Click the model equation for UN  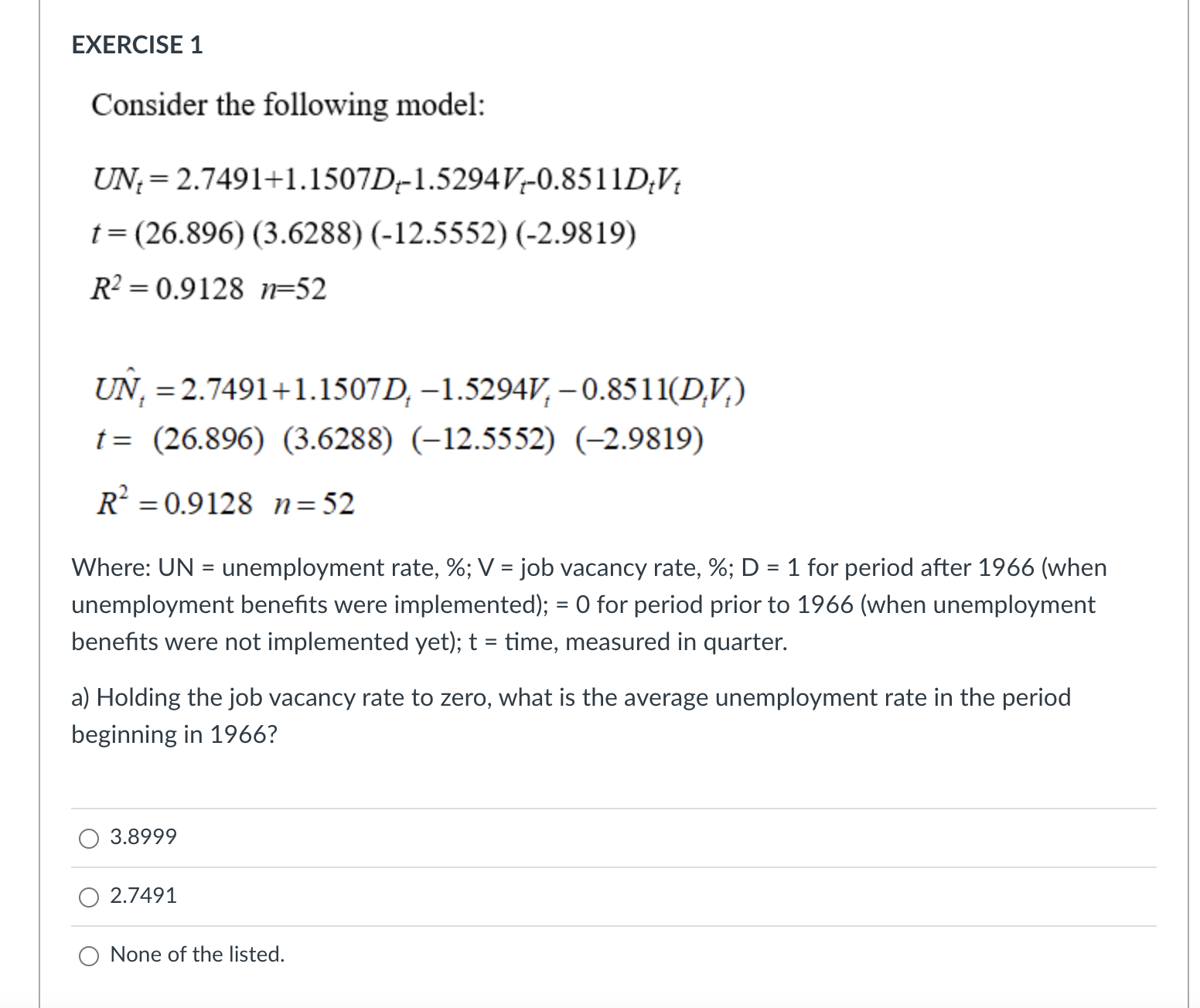387,179
